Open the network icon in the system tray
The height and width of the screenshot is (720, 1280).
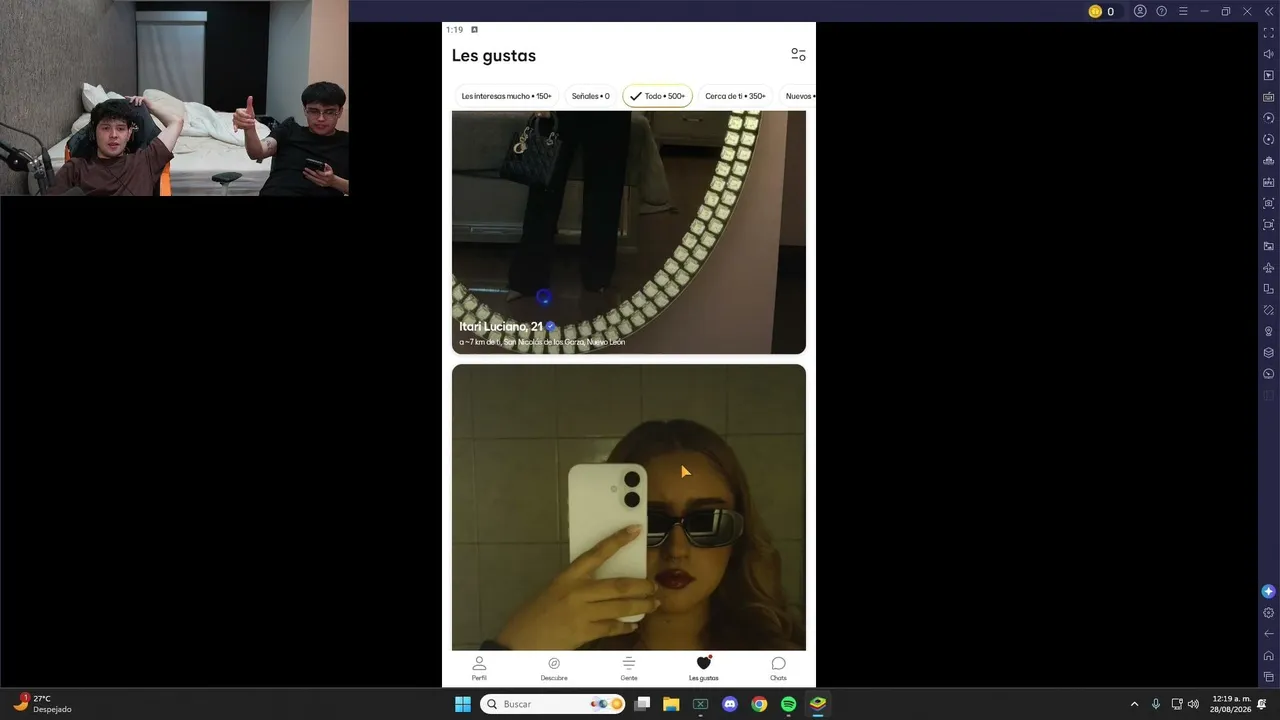tap(1177, 704)
